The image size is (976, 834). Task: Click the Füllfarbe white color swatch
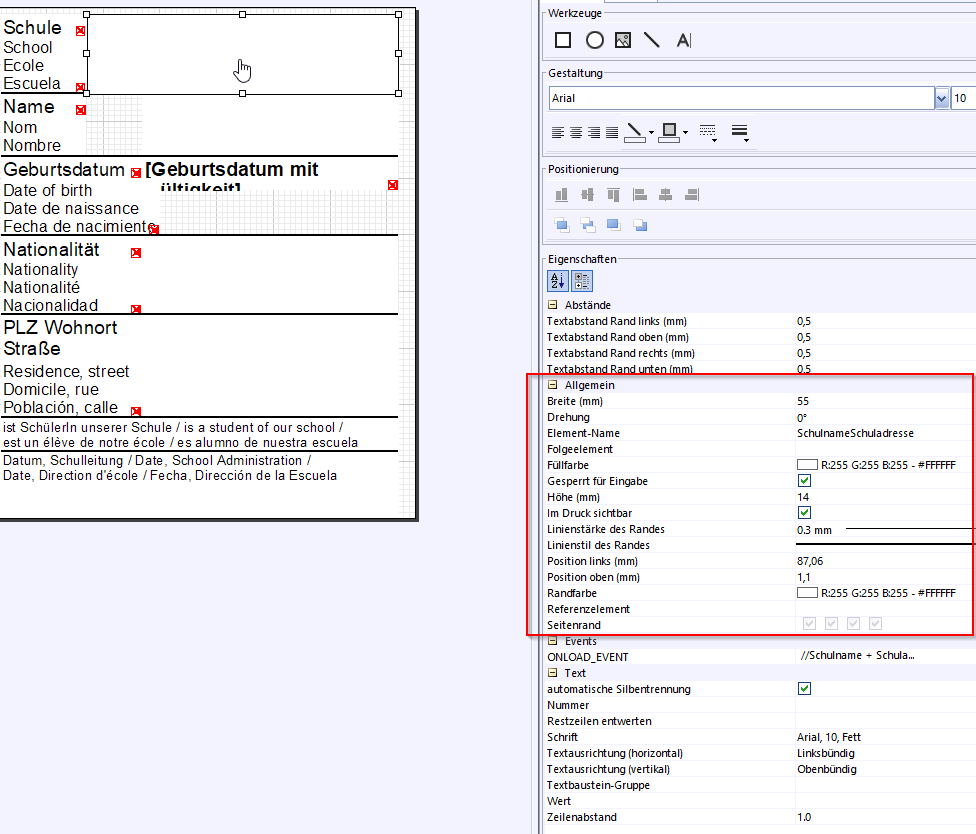pyautogui.click(x=806, y=465)
